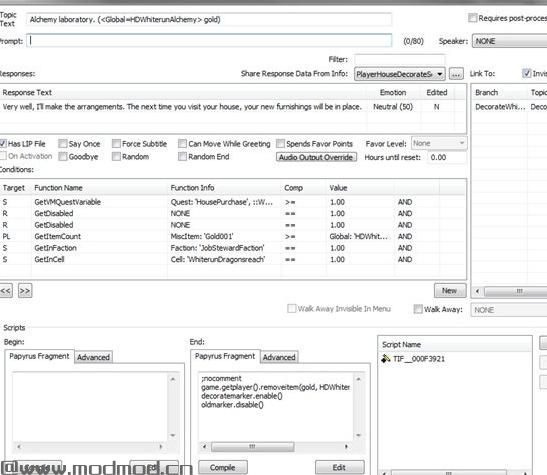Click the Audio Output Override button
Image resolution: width=547 pixels, height=475 pixels.
click(316, 157)
